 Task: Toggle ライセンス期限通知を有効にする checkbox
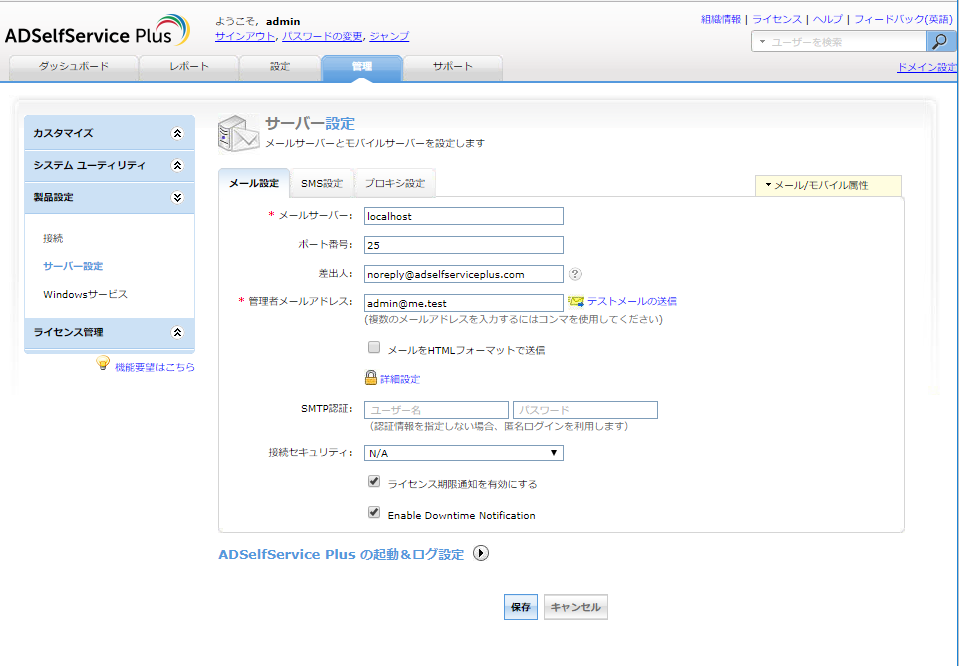[x=374, y=481]
